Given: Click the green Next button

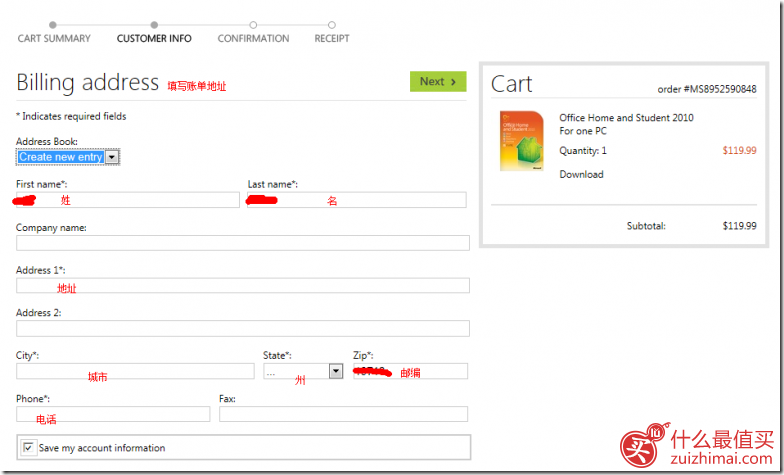Looking at the screenshot, I should [x=438, y=82].
